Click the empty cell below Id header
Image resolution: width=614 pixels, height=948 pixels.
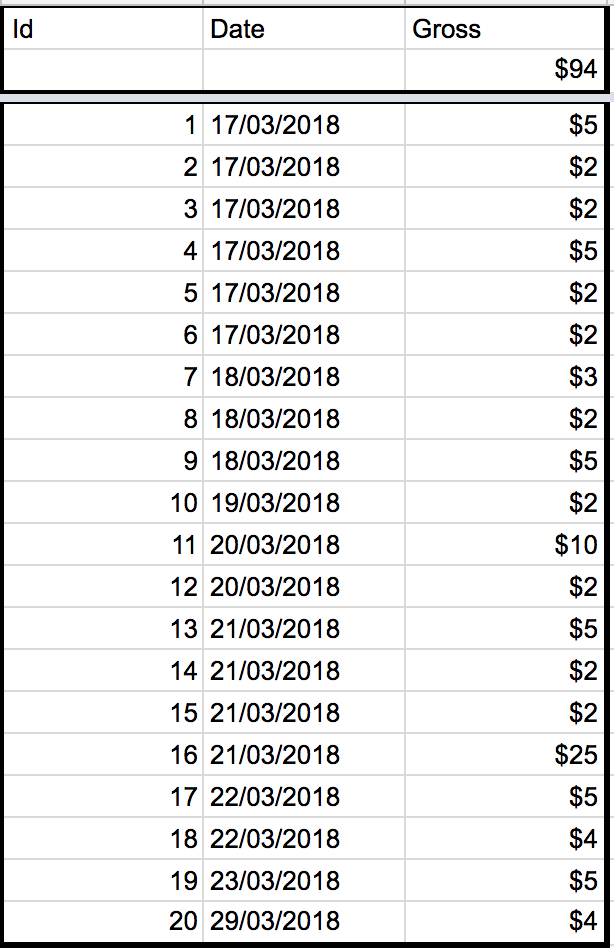103,69
